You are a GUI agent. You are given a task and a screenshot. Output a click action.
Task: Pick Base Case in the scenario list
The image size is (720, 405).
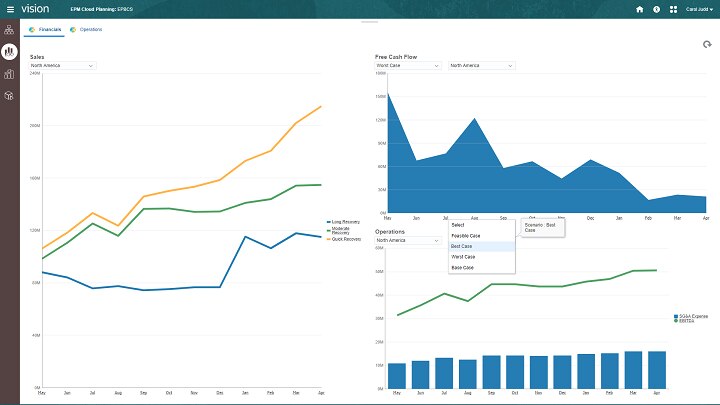click(463, 268)
